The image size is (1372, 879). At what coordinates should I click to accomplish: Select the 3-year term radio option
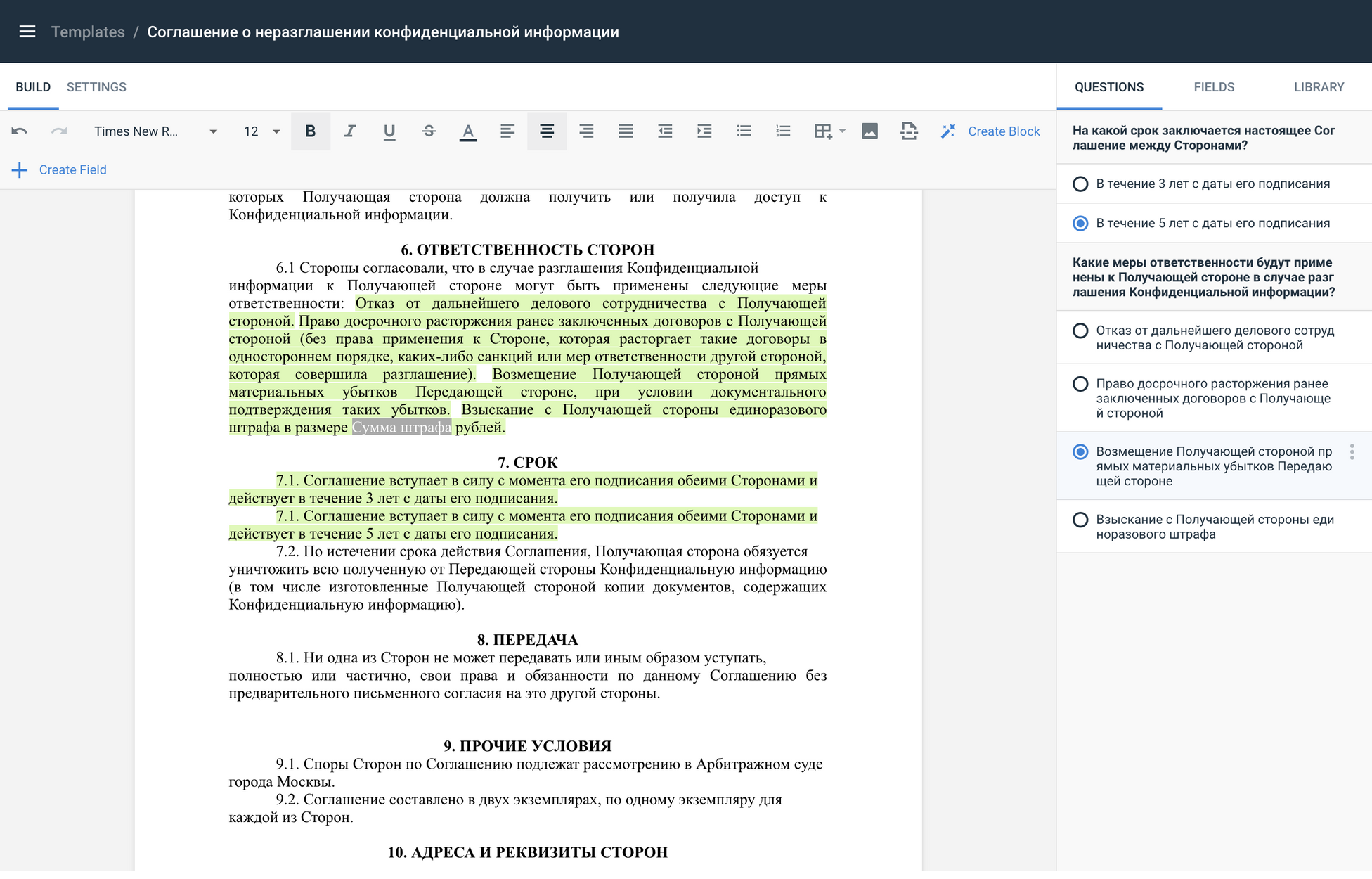tap(1080, 184)
